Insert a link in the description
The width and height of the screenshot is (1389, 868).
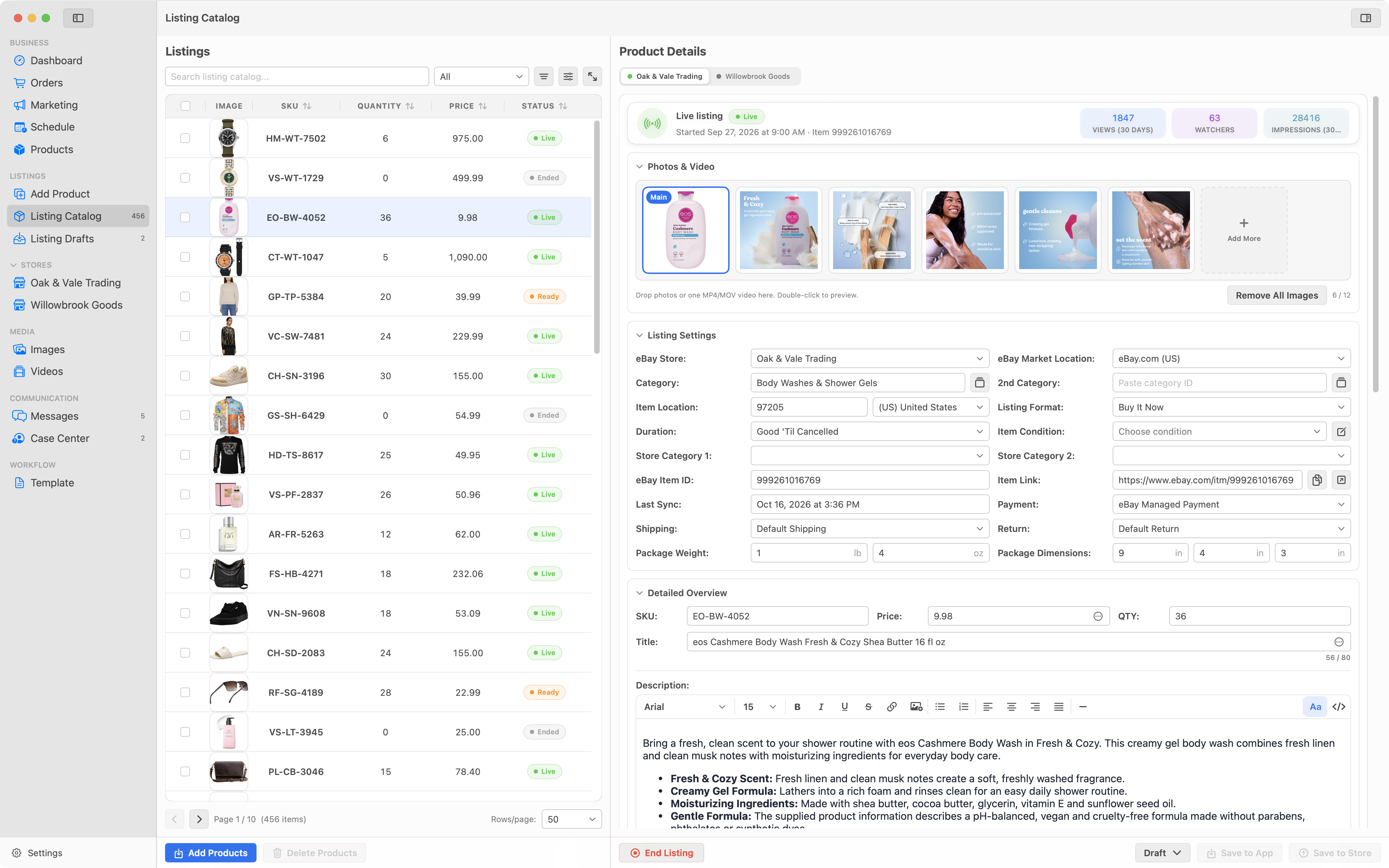click(x=891, y=707)
